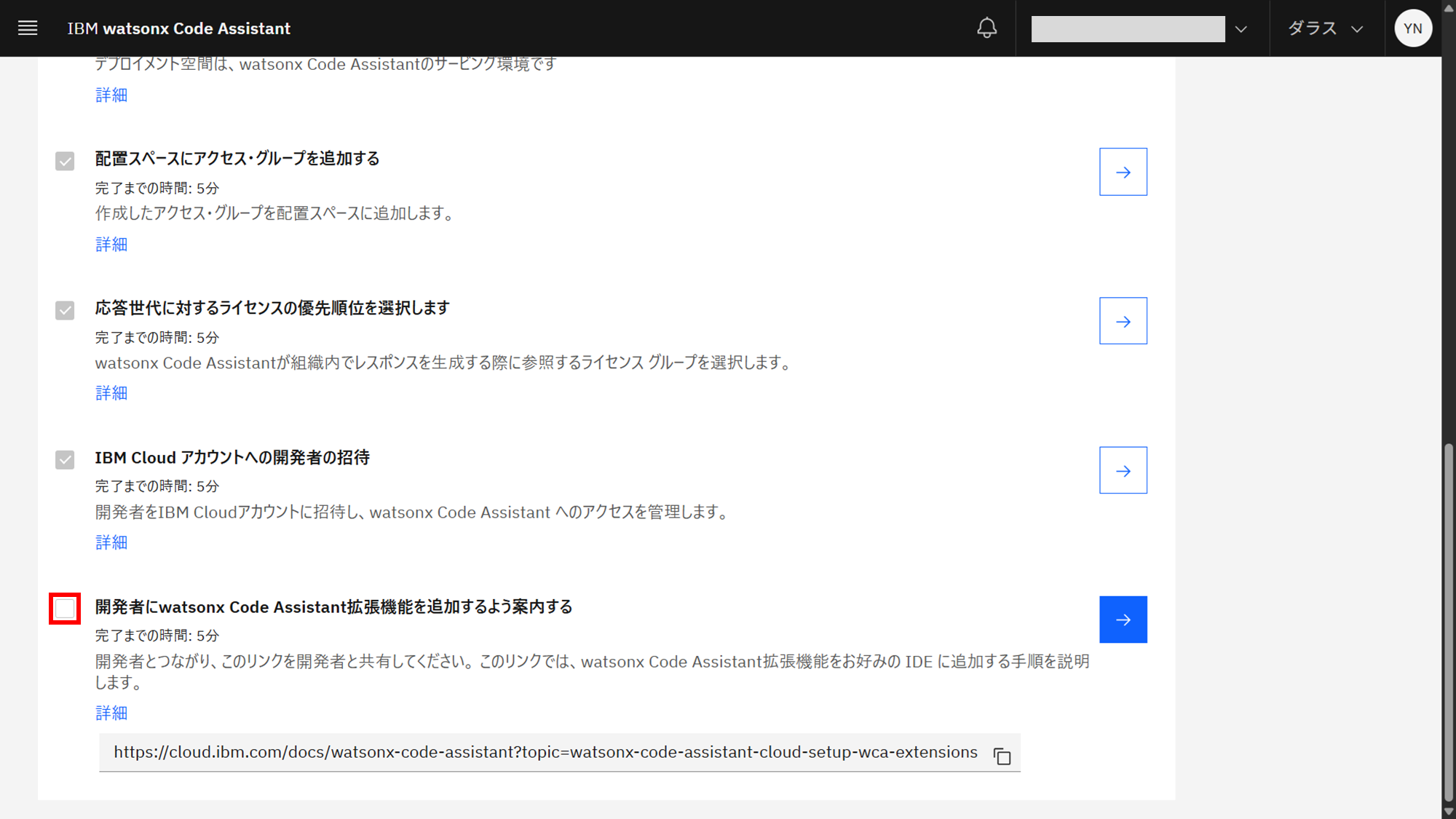
Task: Check the 拡張機能を追加するよう案内する checkbox
Action: [x=65, y=609]
